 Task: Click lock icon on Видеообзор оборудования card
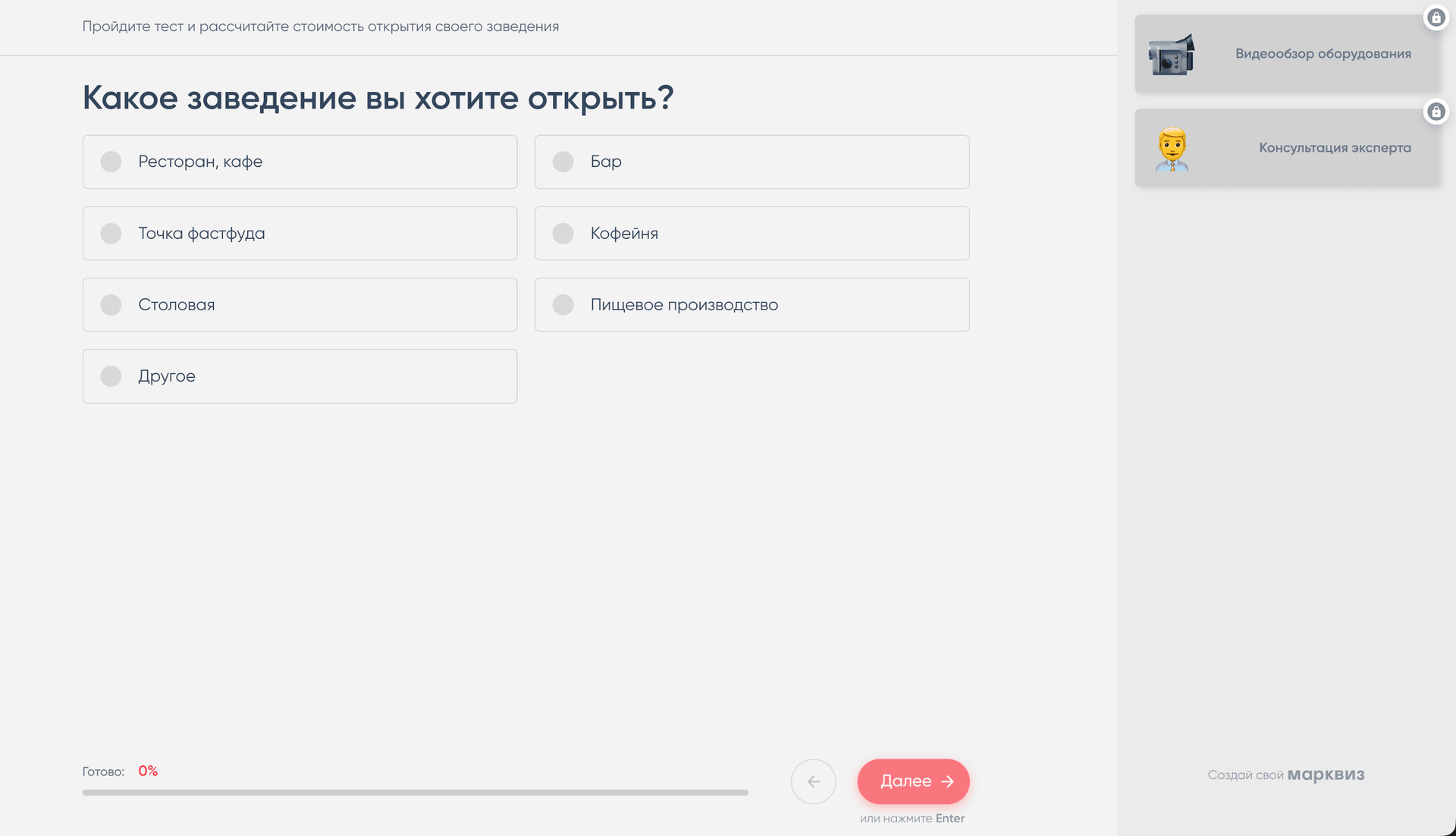click(1436, 17)
